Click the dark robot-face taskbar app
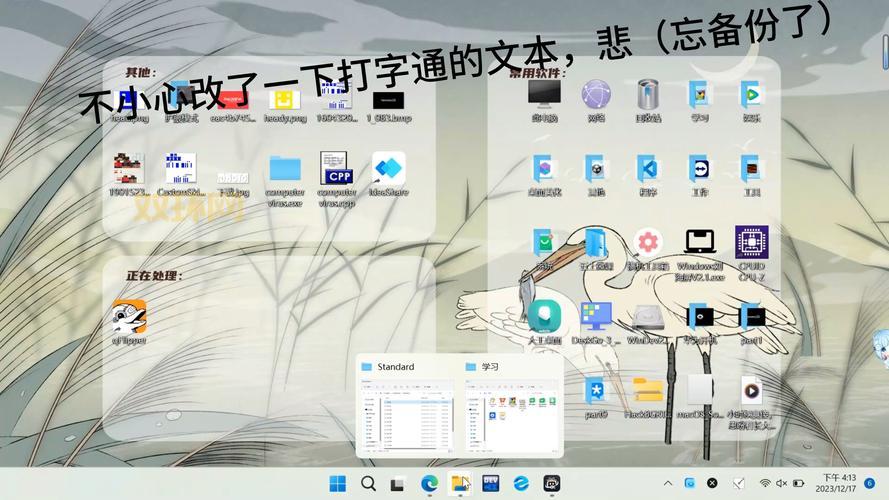The image size is (889, 500). [552, 484]
